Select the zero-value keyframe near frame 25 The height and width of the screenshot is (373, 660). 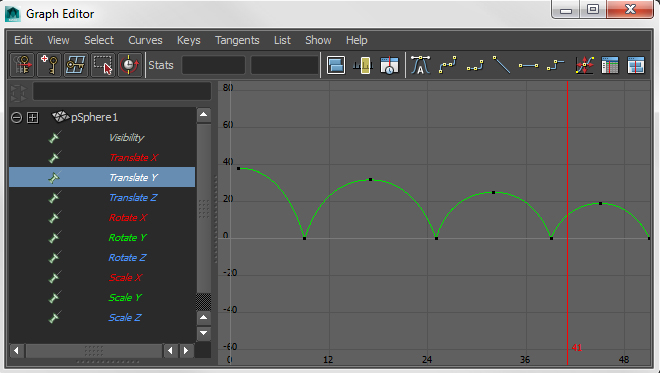(x=436, y=238)
